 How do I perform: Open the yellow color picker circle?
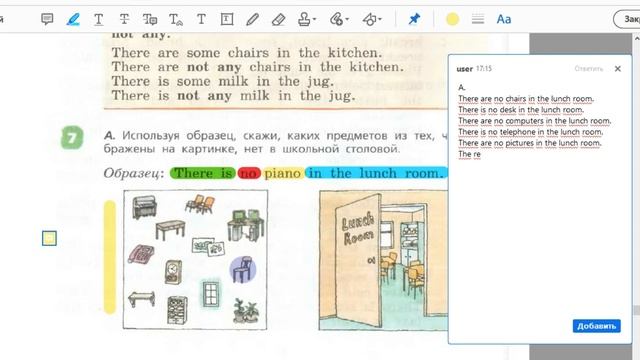(x=452, y=19)
